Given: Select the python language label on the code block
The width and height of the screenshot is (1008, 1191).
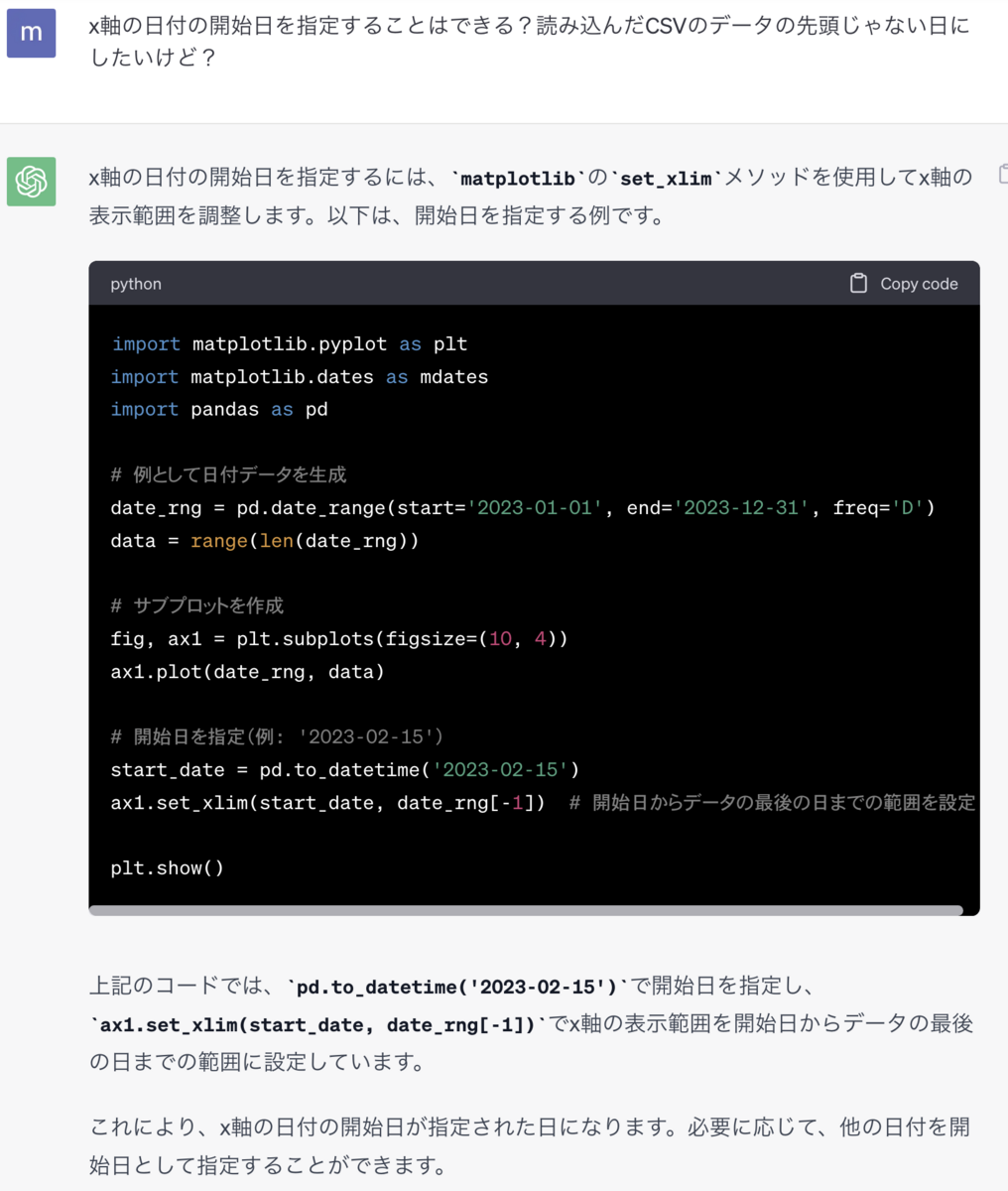Looking at the screenshot, I should point(135,284).
